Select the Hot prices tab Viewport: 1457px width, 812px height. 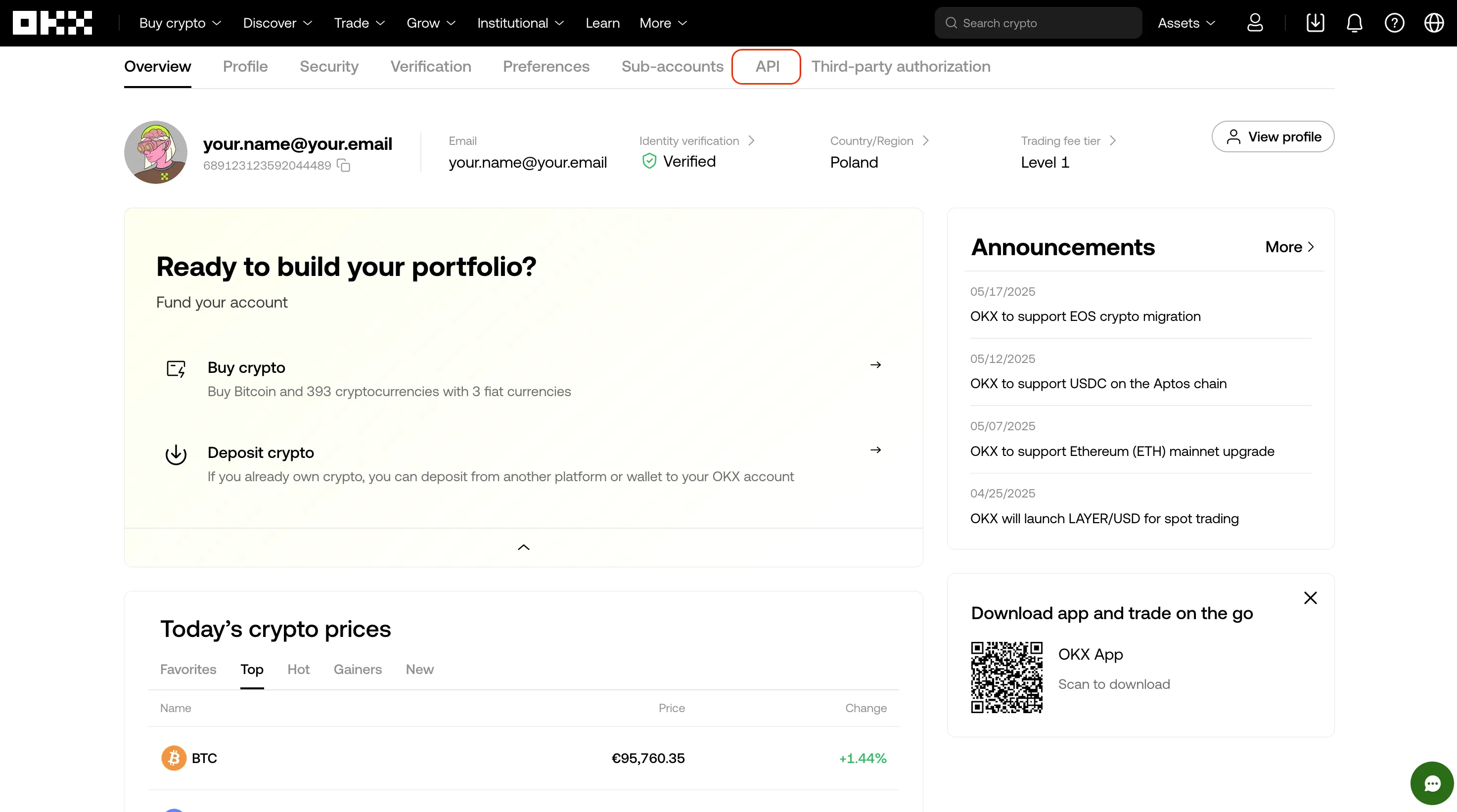click(x=298, y=669)
